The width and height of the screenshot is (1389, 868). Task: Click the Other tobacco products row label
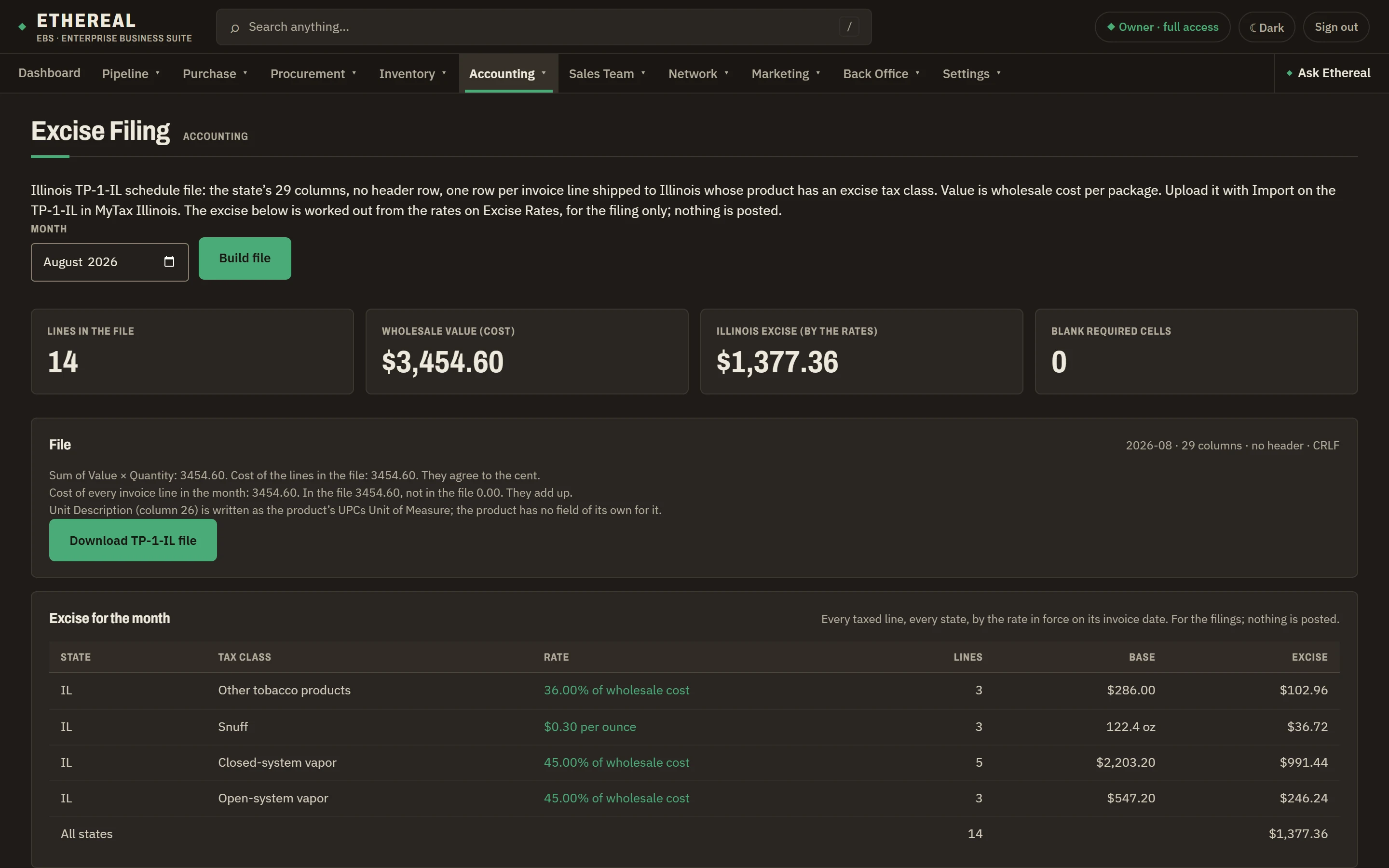[284, 690]
